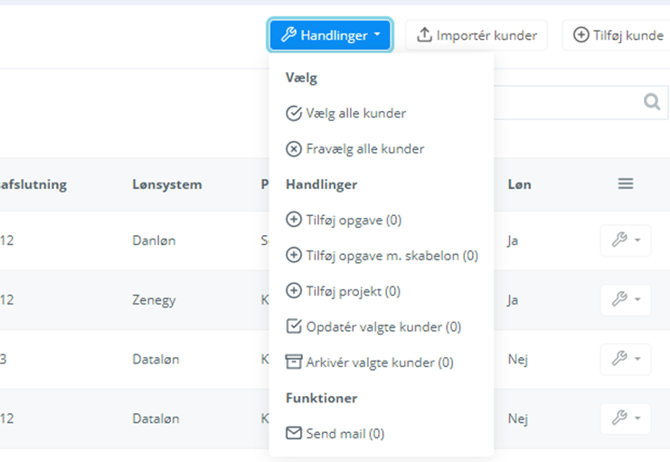The height and width of the screenshot is (462, 670).
Task: Sort by Lønsystem column header
Action: (167, 185)
